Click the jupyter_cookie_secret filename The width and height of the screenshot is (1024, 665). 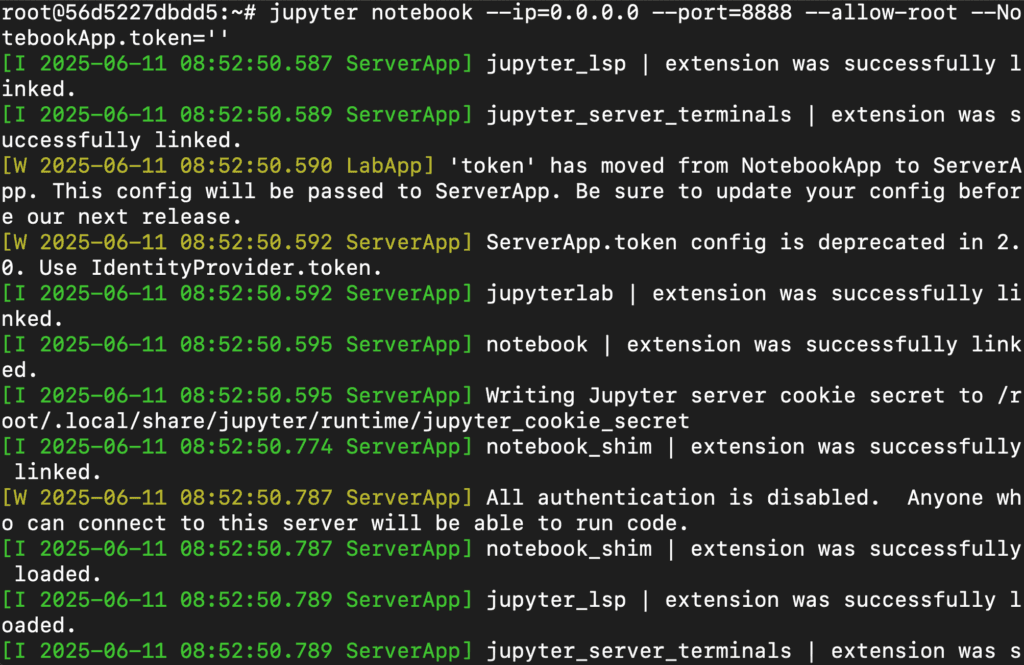tap(556, 421)
